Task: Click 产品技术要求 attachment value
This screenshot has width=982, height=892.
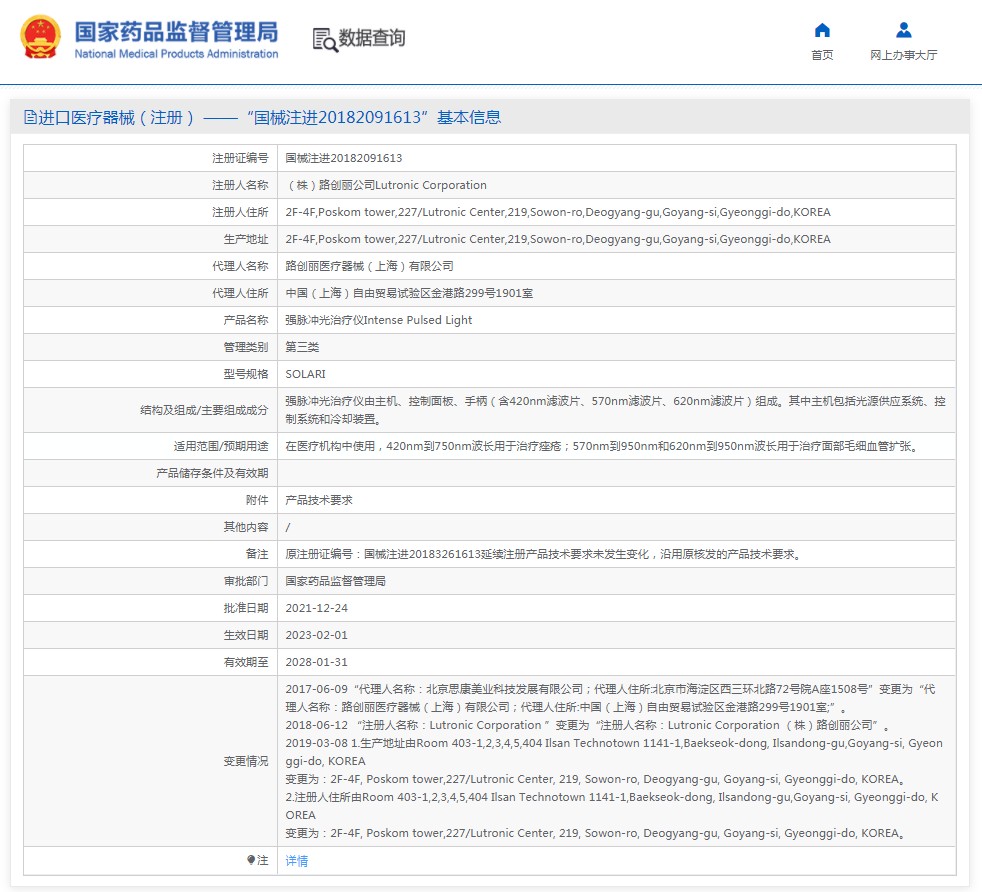Action: click(x=319, y=500)
